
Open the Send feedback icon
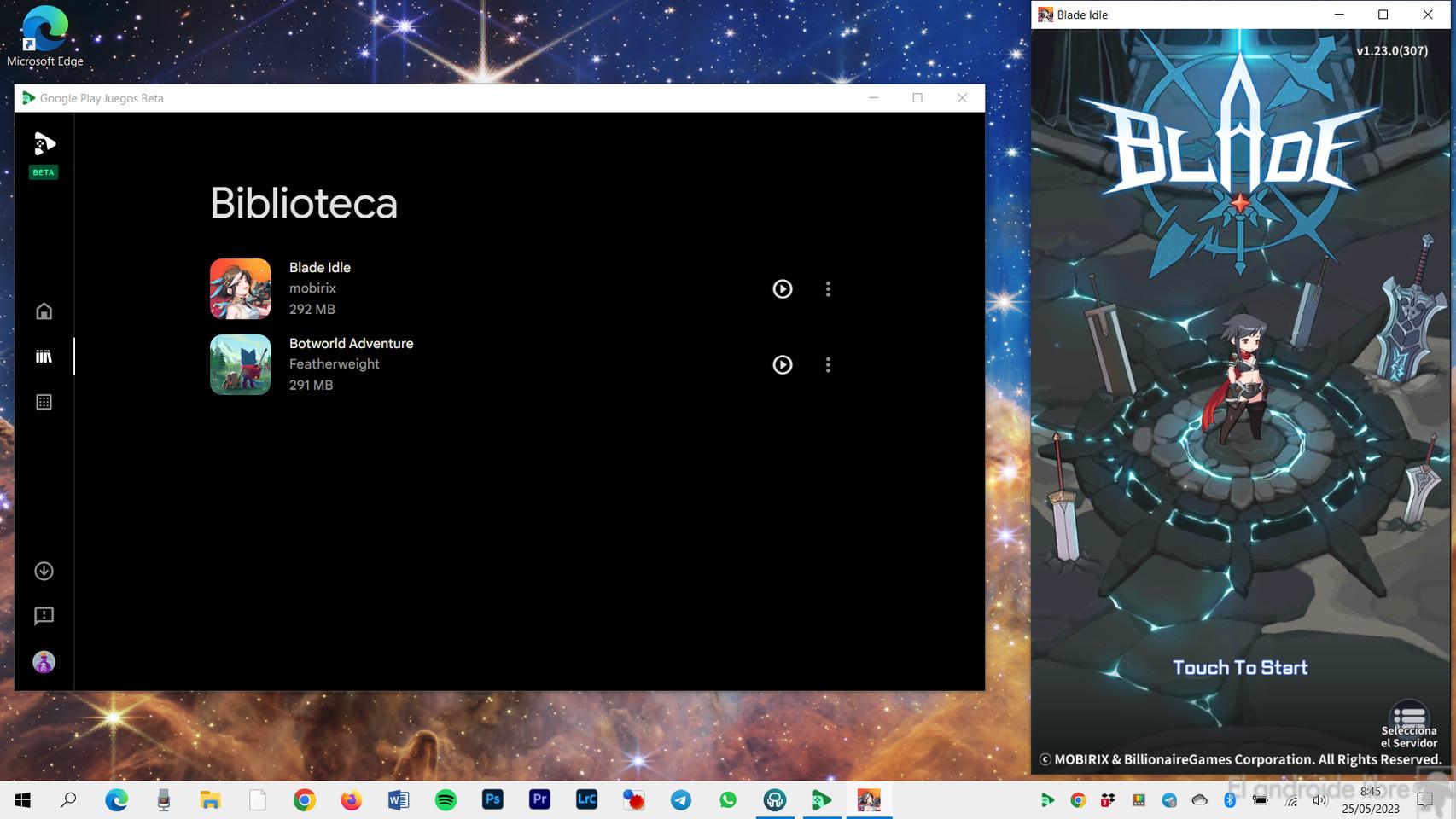[44, 616]
